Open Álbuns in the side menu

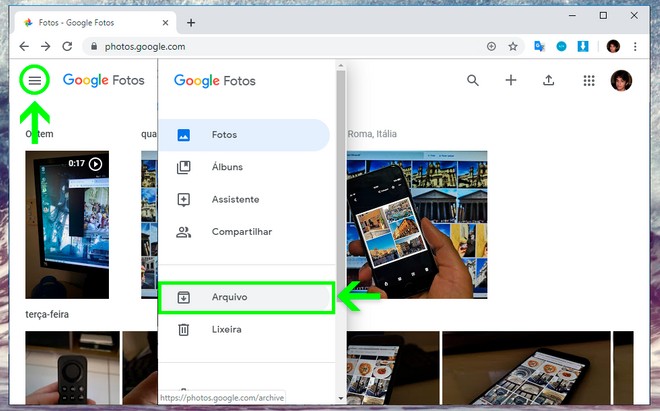(244, 167)
